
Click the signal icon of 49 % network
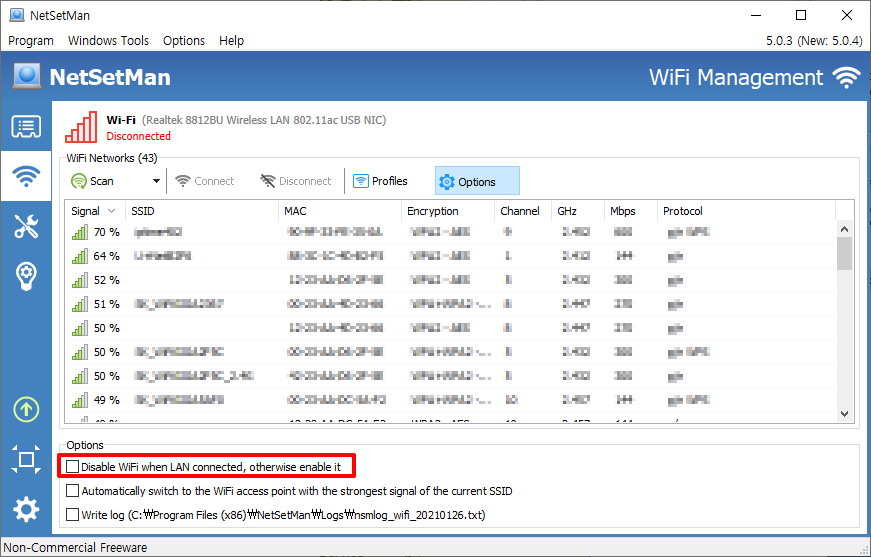pos(80,400)
